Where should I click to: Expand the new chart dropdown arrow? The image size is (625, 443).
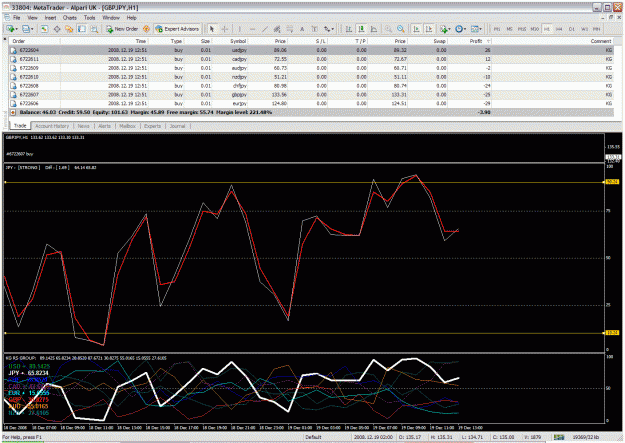(x=17, y=29)
